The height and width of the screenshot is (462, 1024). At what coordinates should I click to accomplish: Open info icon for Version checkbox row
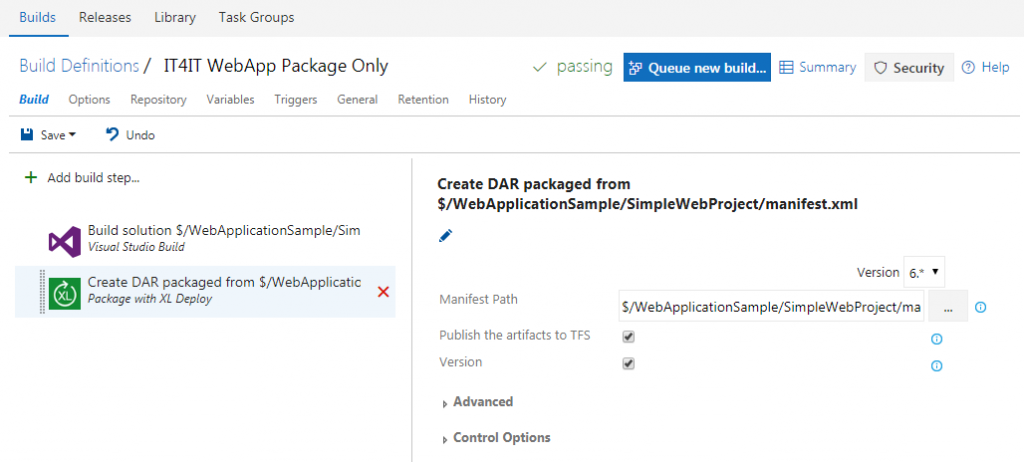[936, 366]
